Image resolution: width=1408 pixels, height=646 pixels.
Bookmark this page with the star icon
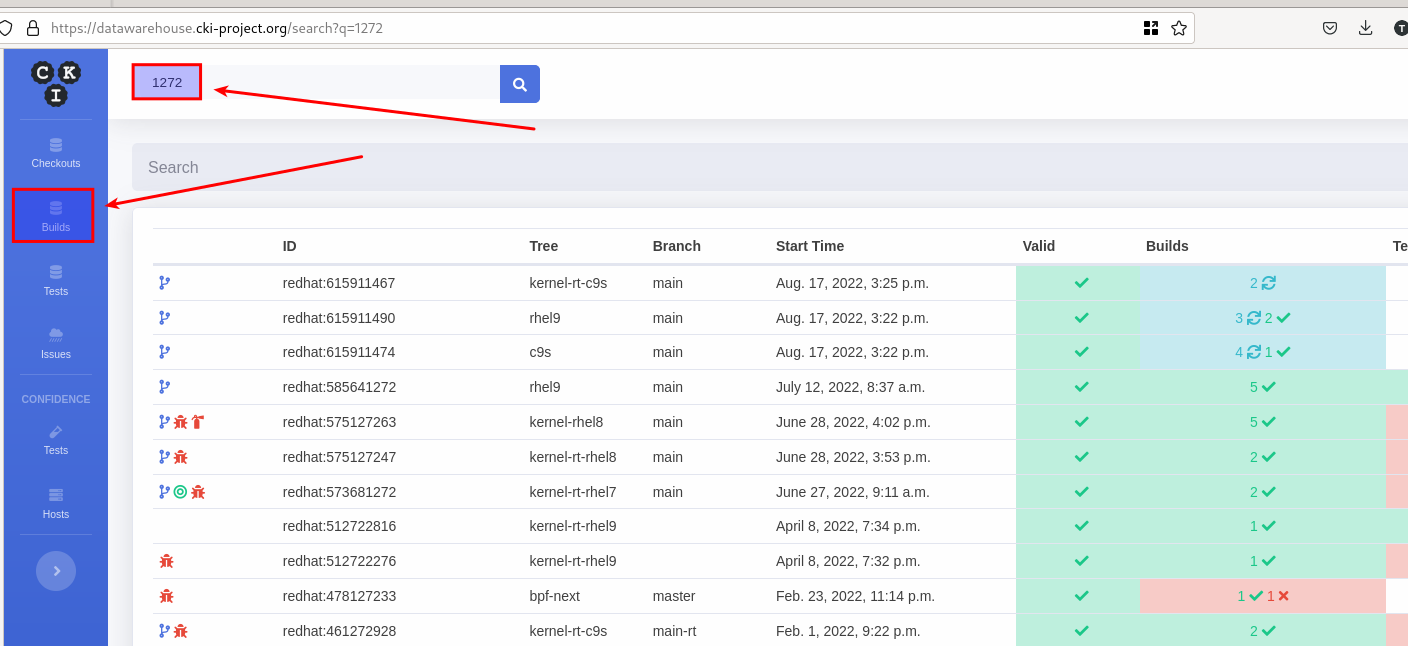click(x=1179, y=28)
